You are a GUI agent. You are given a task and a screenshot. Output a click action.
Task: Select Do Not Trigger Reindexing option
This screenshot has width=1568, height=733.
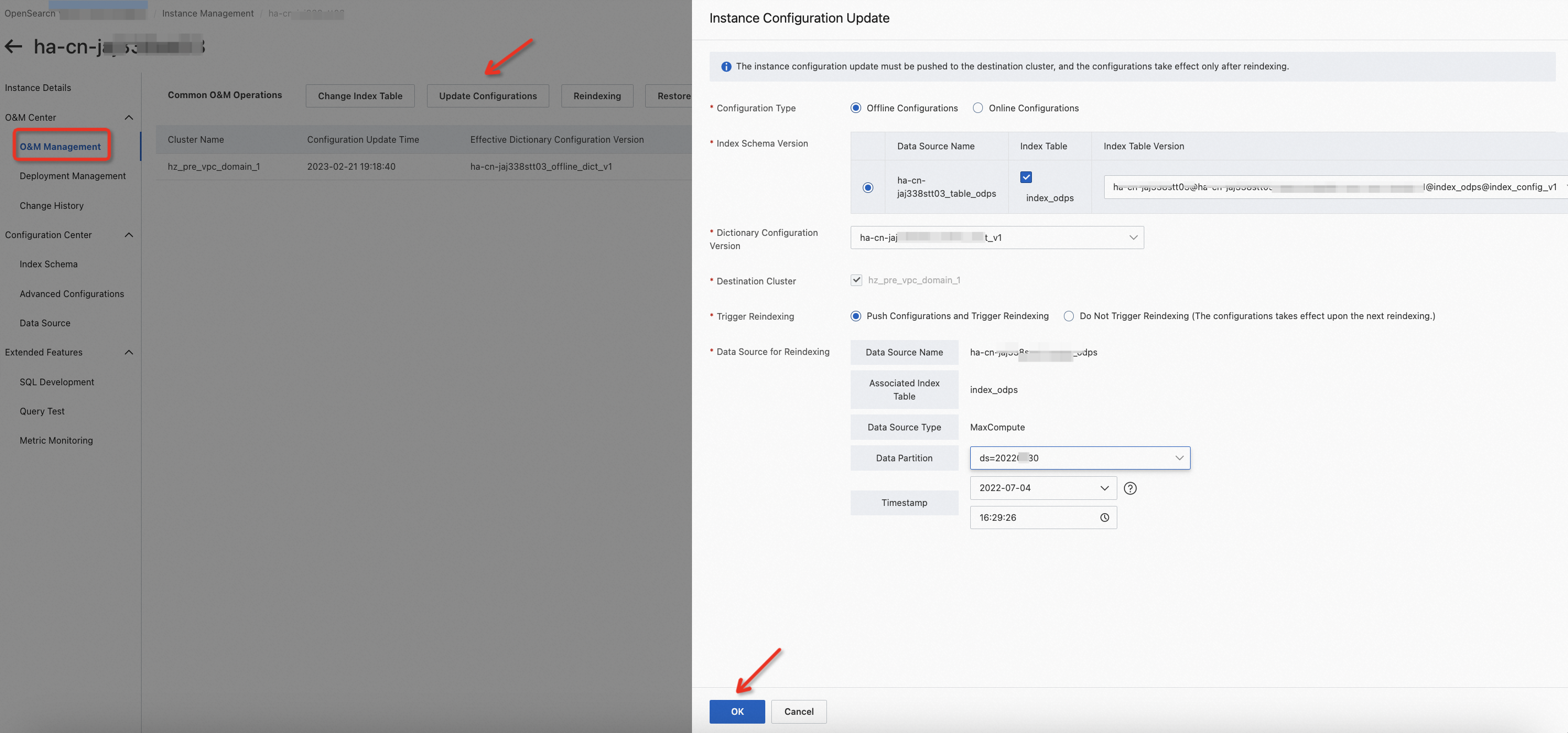point(1068,316)
